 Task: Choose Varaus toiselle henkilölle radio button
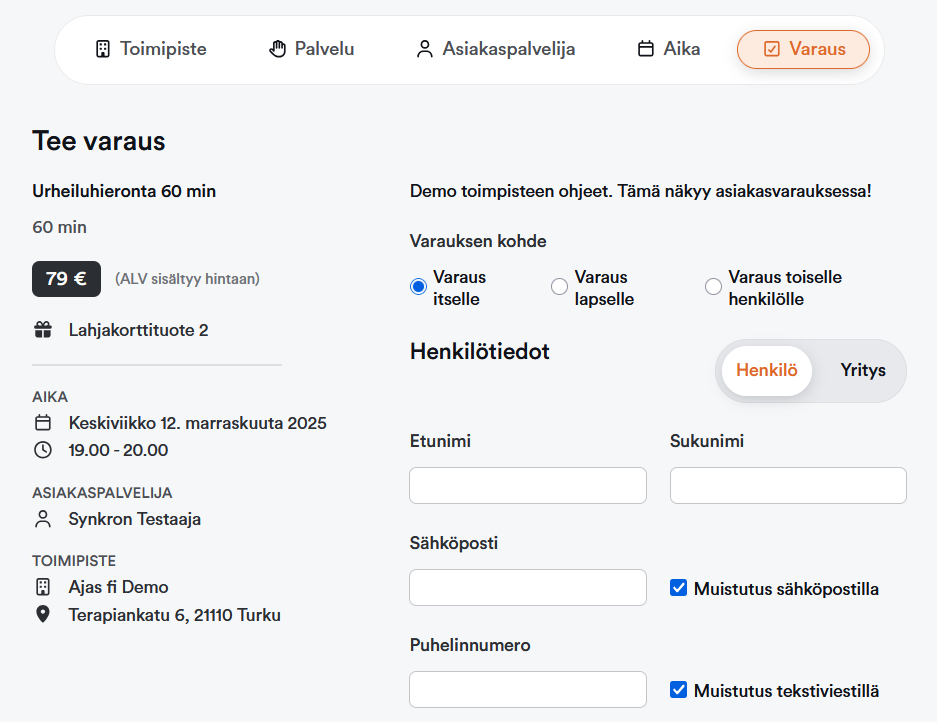pyautogui.click(x=713, y=287)
